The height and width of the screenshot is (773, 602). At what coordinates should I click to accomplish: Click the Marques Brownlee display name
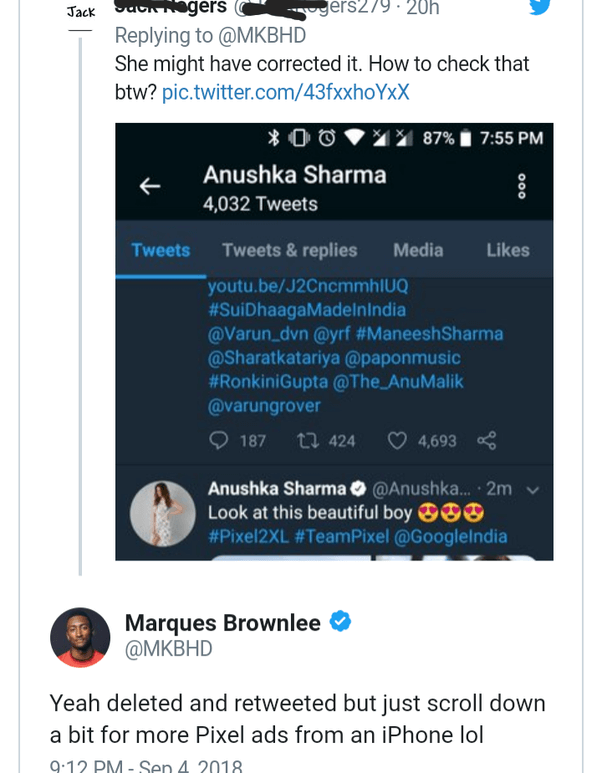tap(223, 623)
